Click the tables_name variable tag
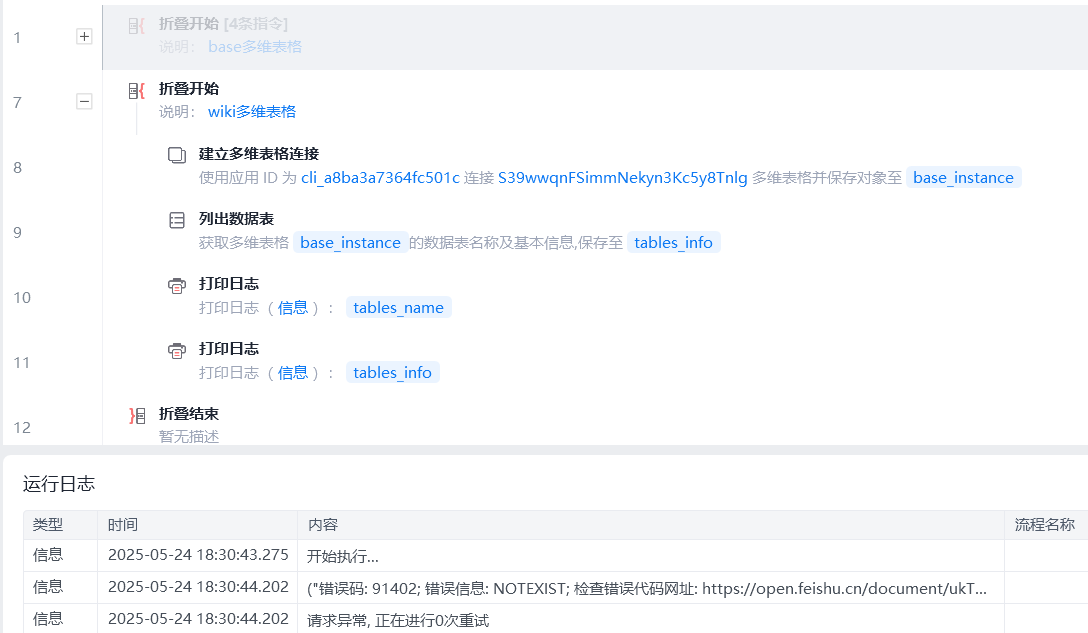The height and width of the screenshot is (633, 1088). pyautogui.click(x=398, y=308)
